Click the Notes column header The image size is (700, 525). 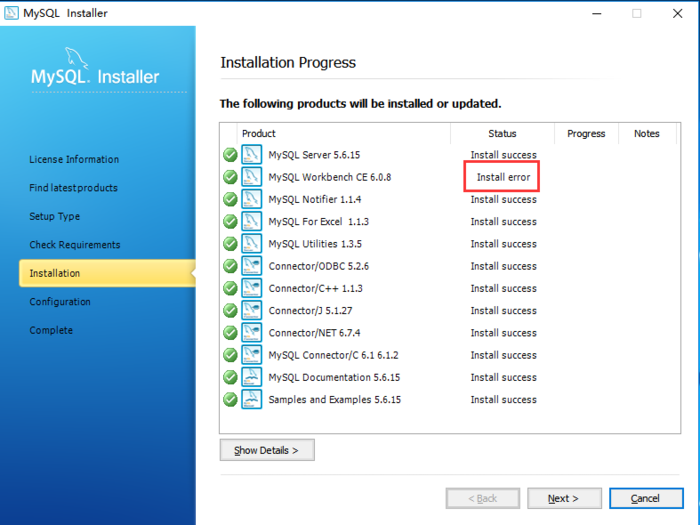tap(647, 133)
